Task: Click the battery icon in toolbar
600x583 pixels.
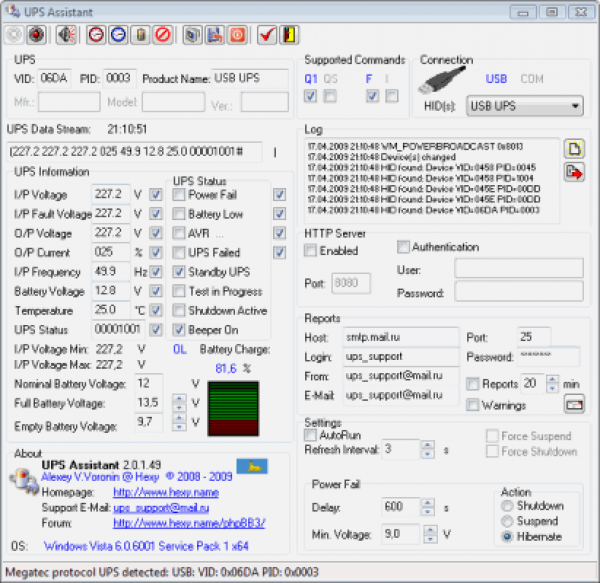Action: [141, 35]
